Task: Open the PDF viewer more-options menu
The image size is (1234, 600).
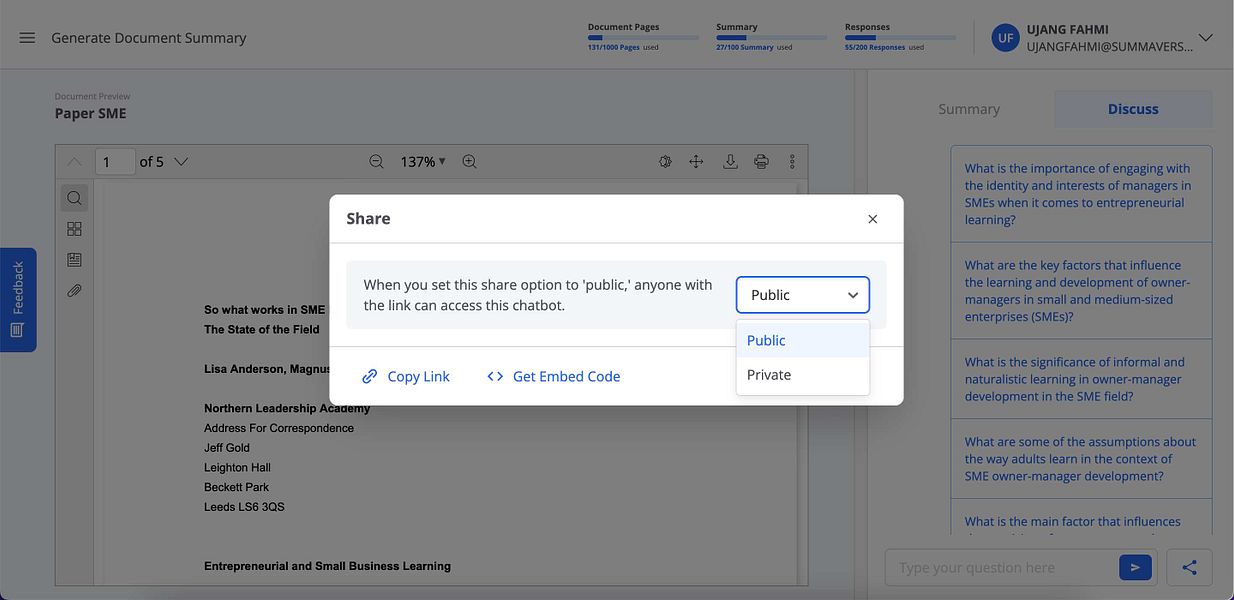Action: (x=792, y=161)
